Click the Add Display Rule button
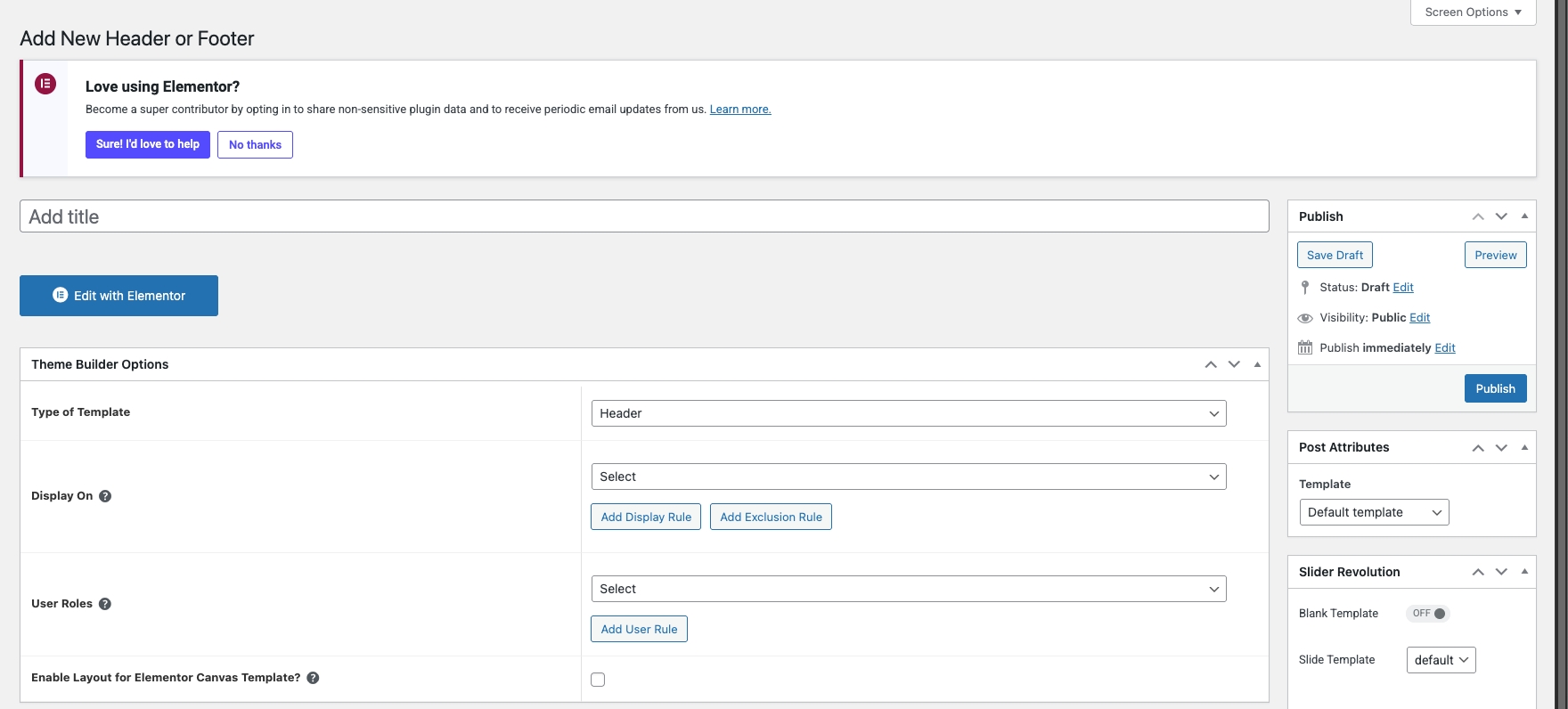Viewport: 1568px width, 709px height. click(x=646, y=517)
